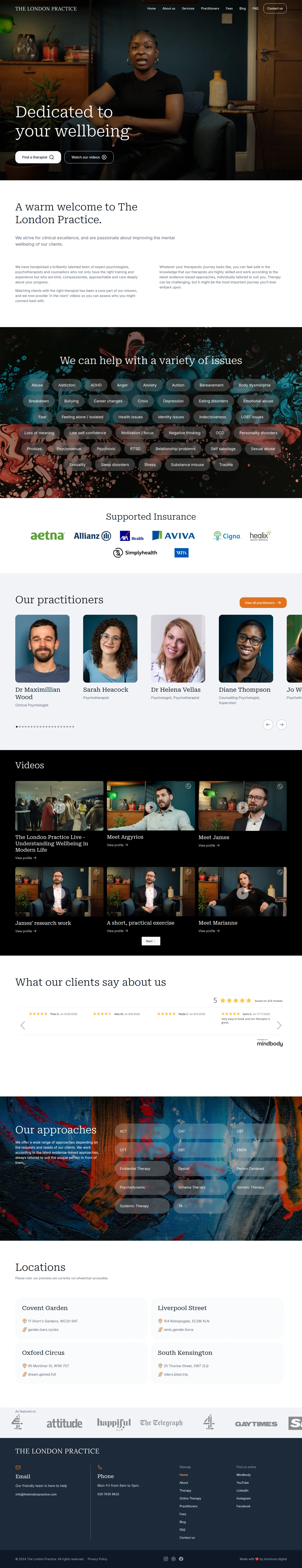The width and height of the screenshot is (302, 1568).
Task: Advance practitioners carousel with right arrow
Action: (x=281, y=724)
